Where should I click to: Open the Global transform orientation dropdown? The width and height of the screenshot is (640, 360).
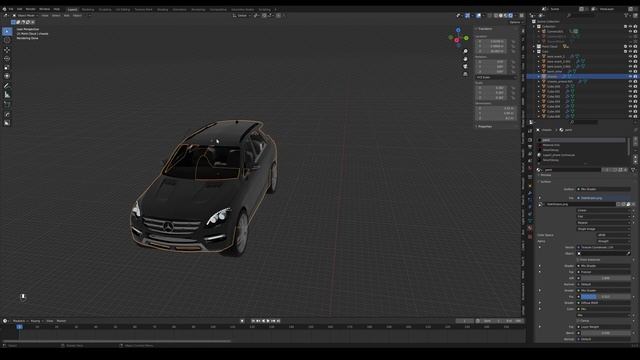242,16
